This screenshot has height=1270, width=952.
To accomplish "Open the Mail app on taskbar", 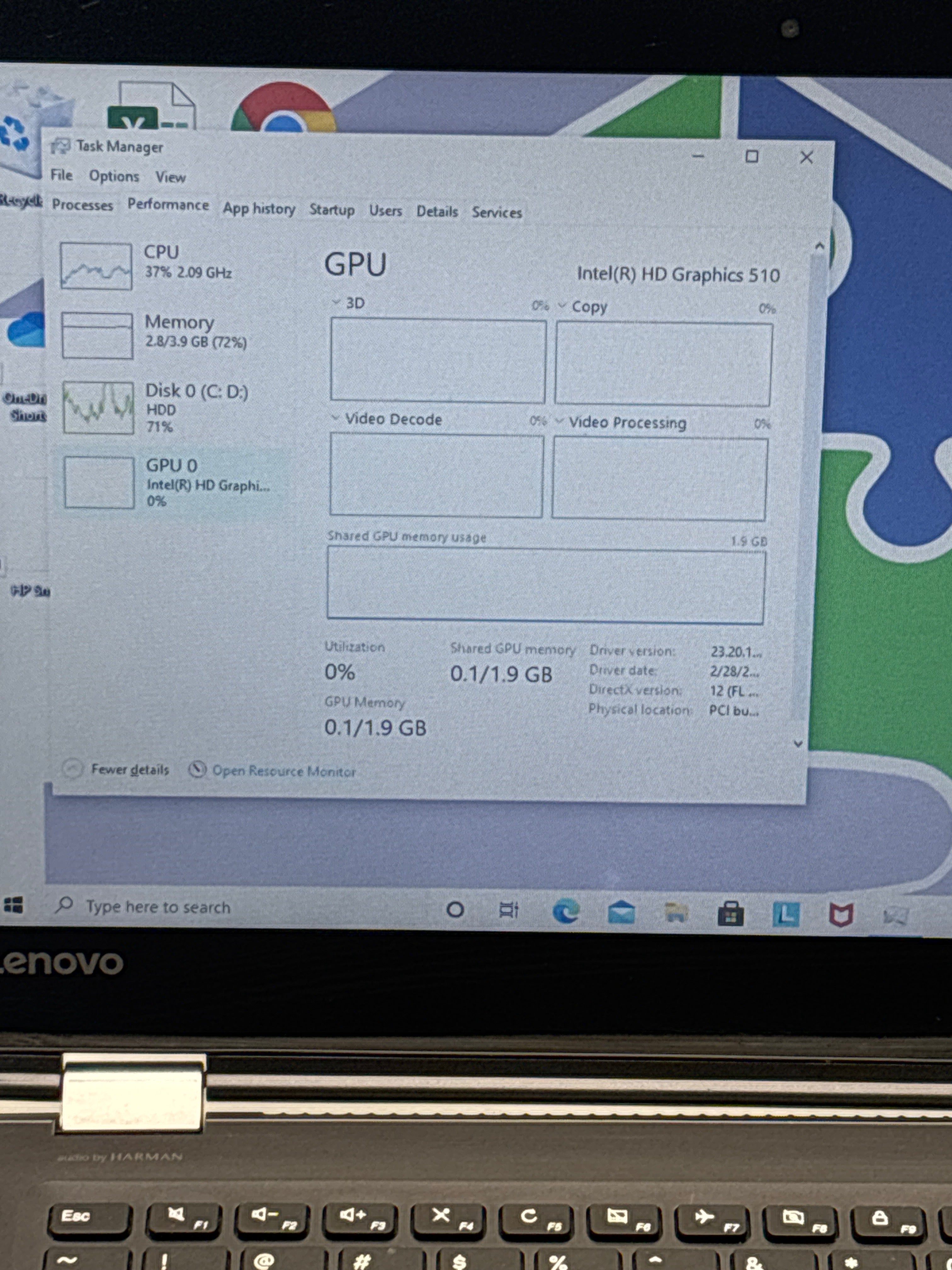I will (621, 912).
